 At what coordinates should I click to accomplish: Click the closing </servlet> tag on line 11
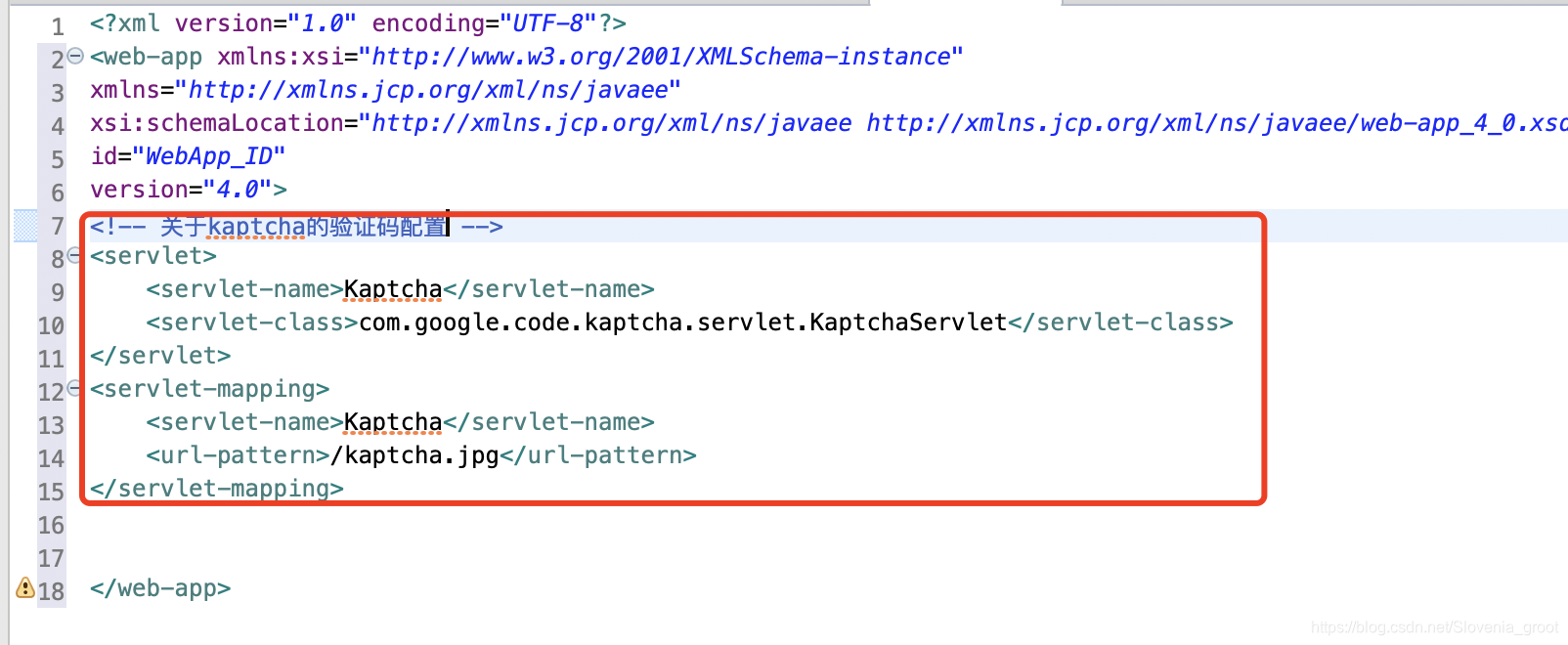tap(160, 356)
